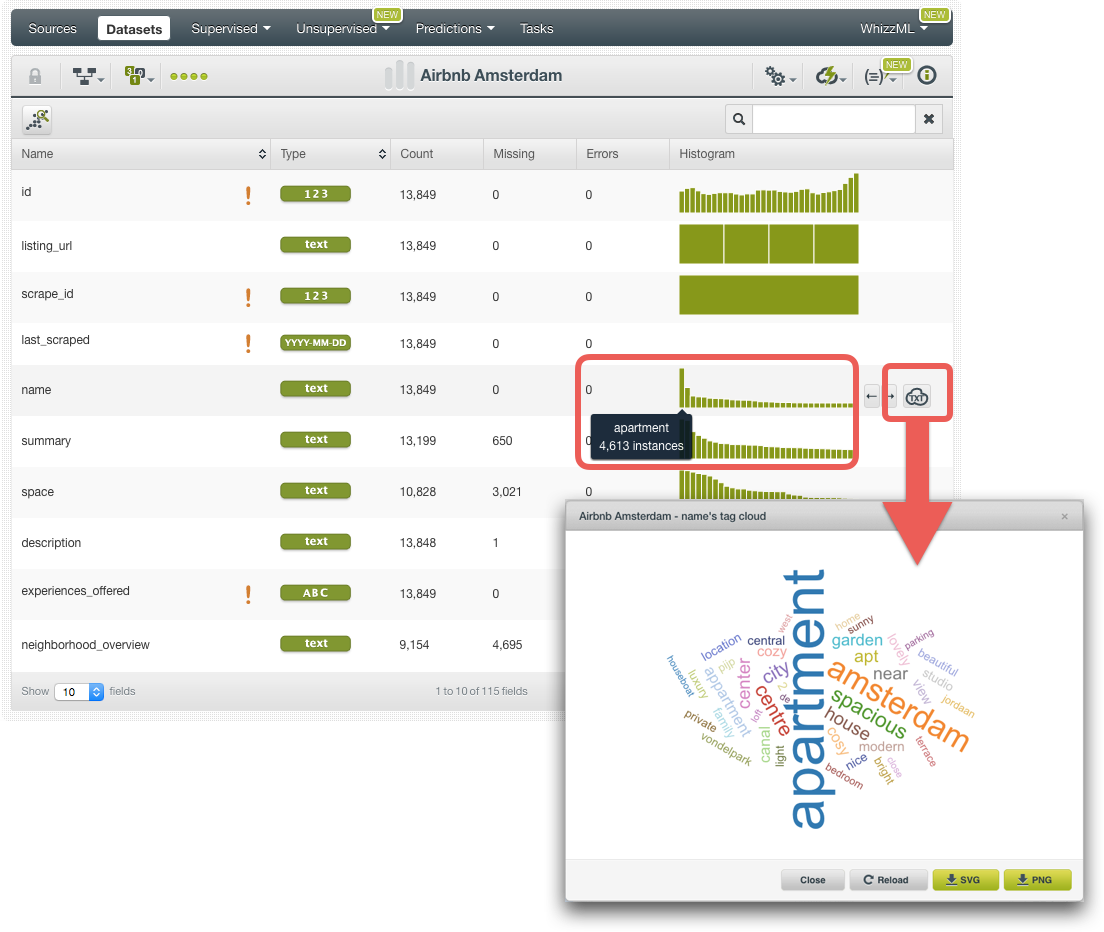Open the configure gears menu
The image size is (1104, 932).
780,76
